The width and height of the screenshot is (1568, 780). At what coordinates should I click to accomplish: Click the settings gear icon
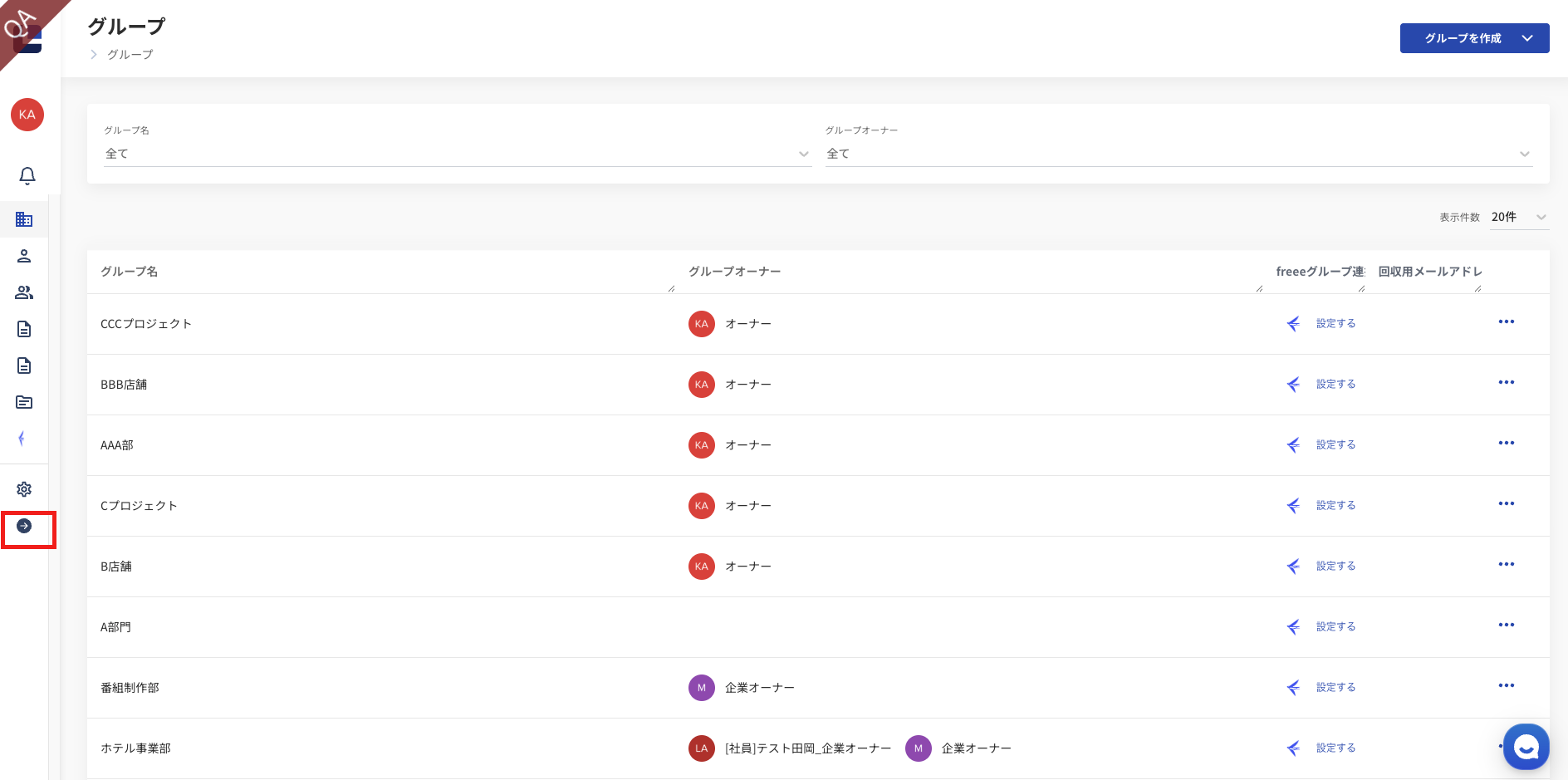pyautogui.click(x=24, y=489)
